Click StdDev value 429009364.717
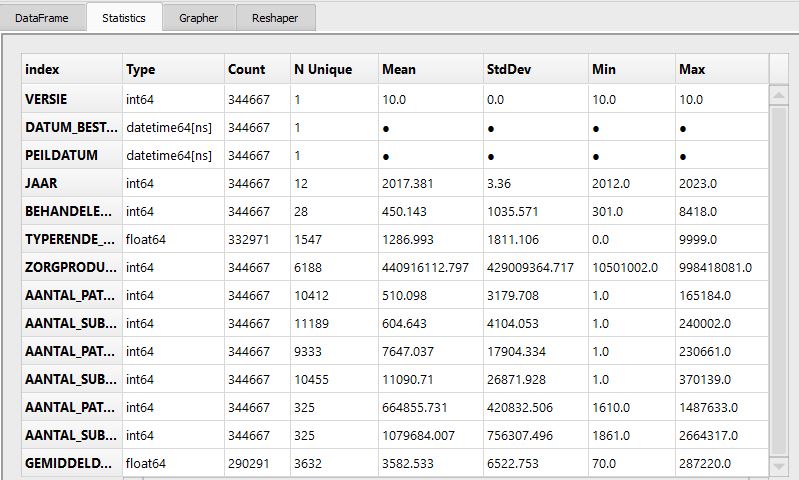The image size is (799, 480). pyautogui.click(x=530, y=268)
